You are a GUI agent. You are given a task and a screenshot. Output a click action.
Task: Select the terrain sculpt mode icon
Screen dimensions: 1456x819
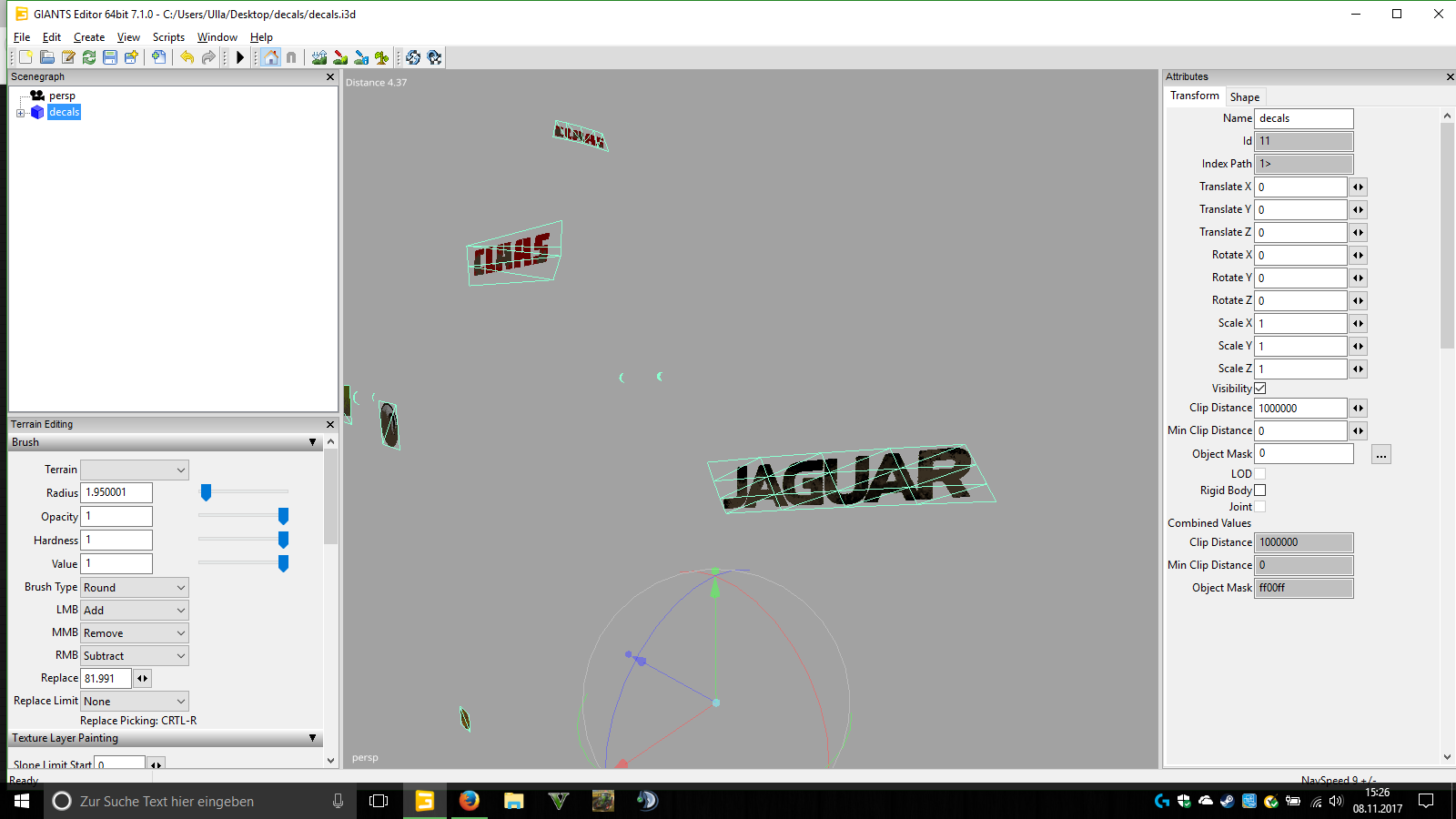point(319,57)
